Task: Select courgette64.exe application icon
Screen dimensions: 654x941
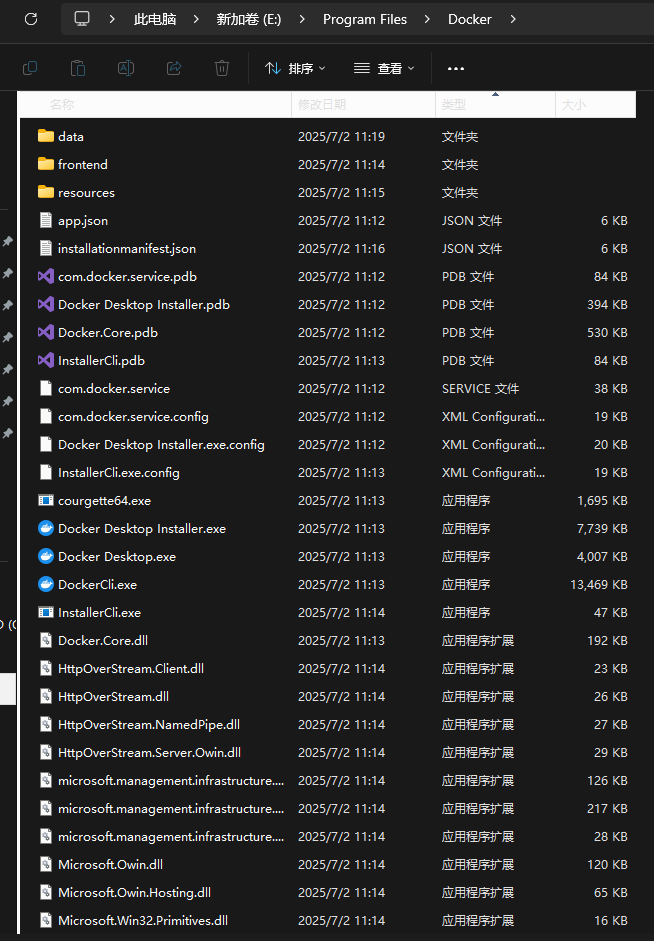Action: tap(46, 500)
